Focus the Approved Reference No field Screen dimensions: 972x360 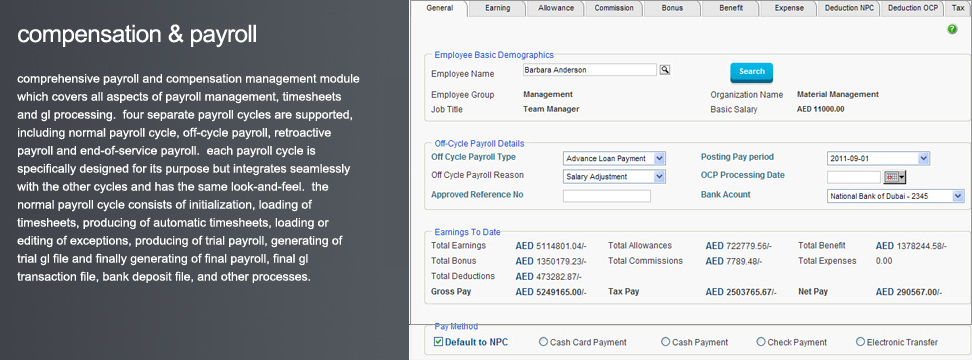pos(607,196)
